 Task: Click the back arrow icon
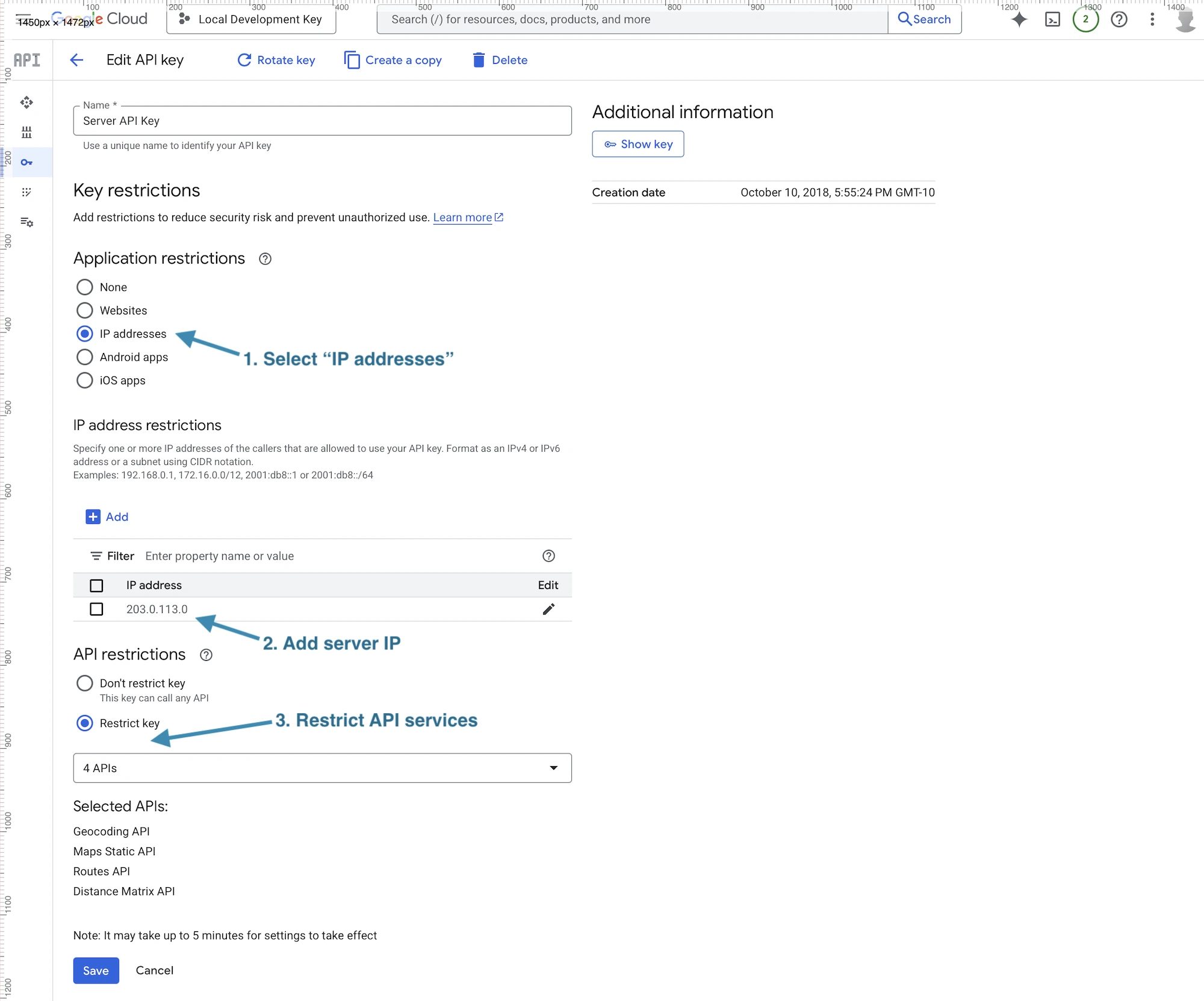(x=76, y=60)
